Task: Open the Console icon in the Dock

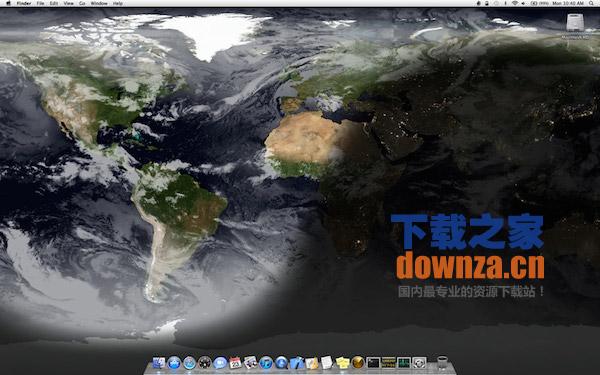Action: click(388, 362)
